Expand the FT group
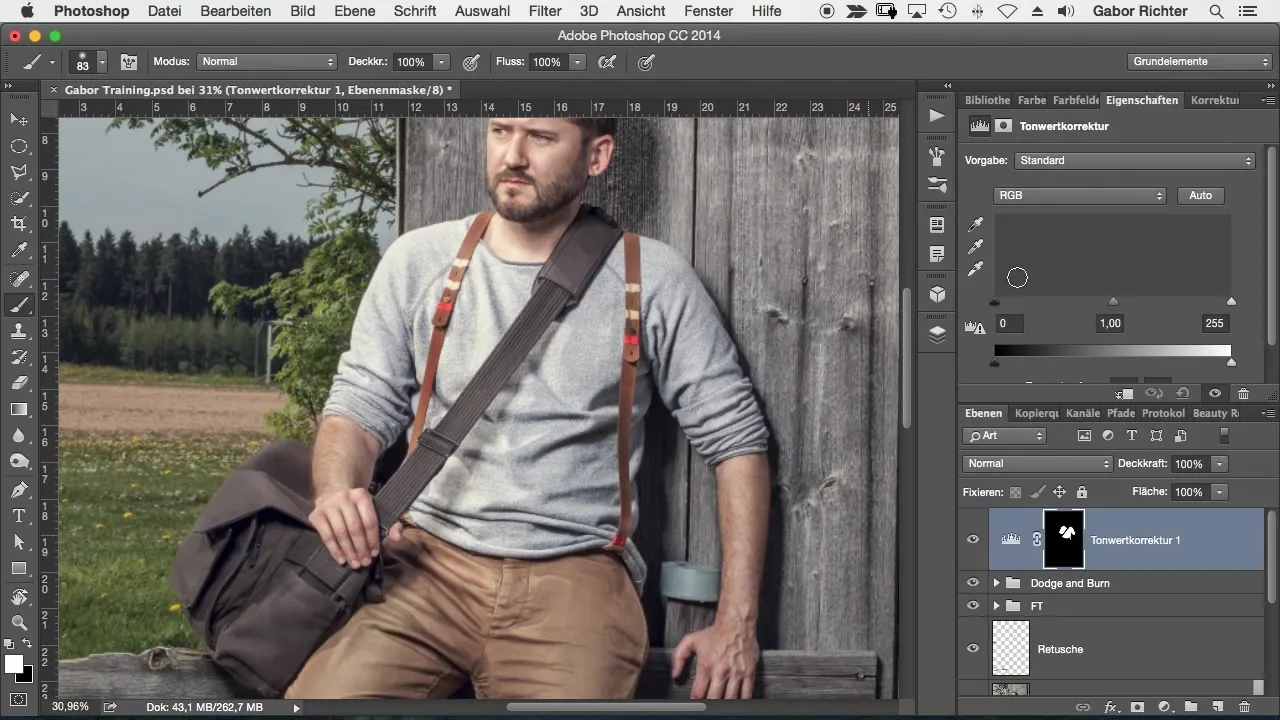This screenshot has width=1280, height=720. click(996, 606)
